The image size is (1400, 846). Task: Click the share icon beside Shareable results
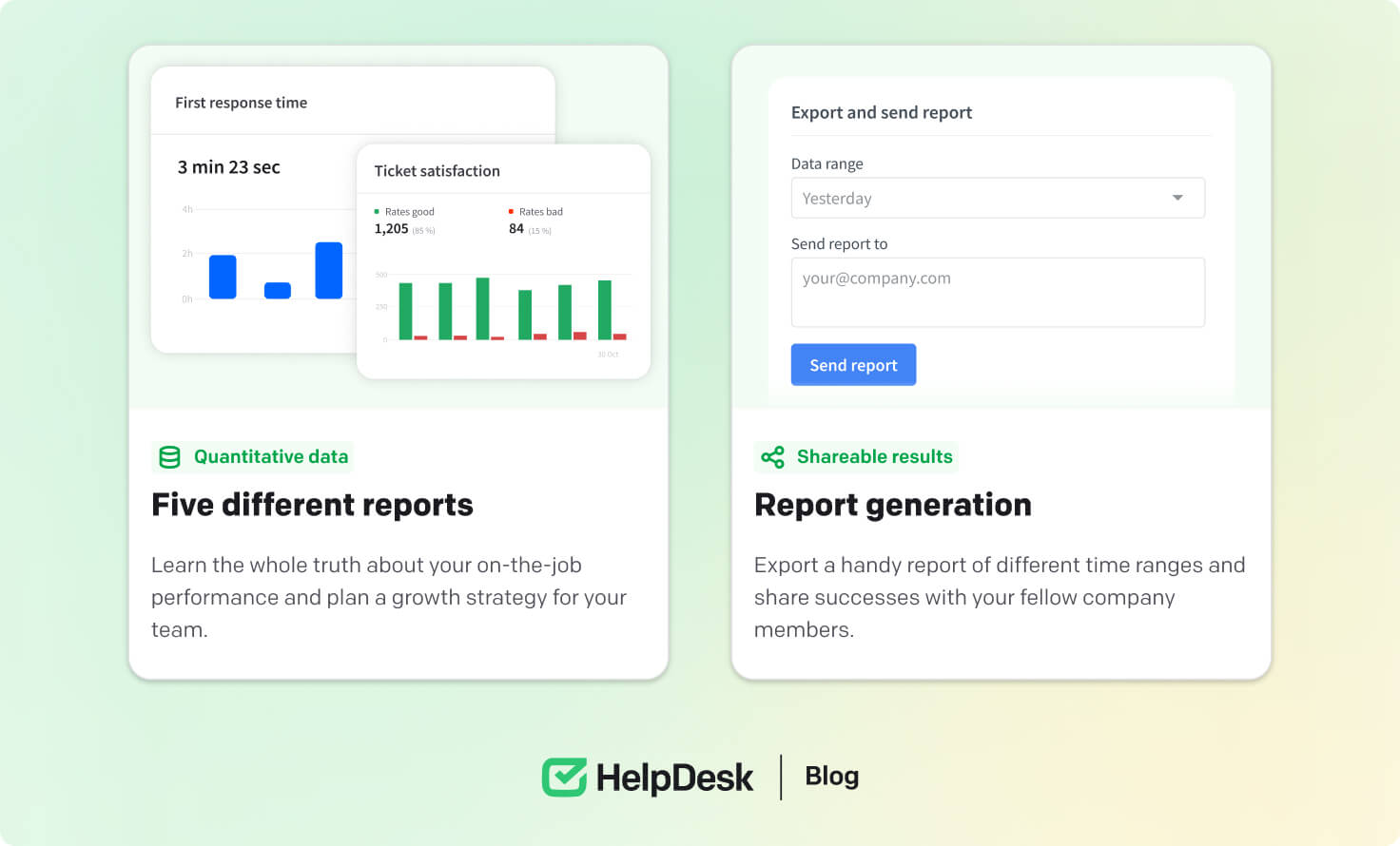pos(772,457)
